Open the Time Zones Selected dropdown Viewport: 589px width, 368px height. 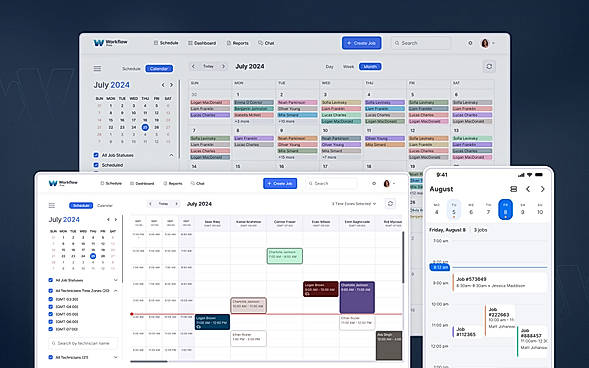(x=354, y=204)
